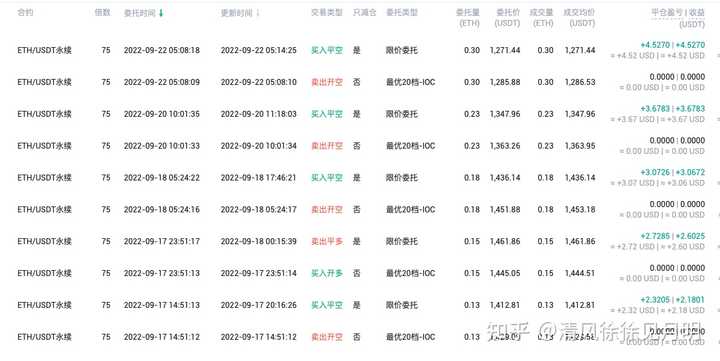The image size is (720, 361).
Task: Select order time 2022-09-18 05:24:16
Action: (162, 209)
